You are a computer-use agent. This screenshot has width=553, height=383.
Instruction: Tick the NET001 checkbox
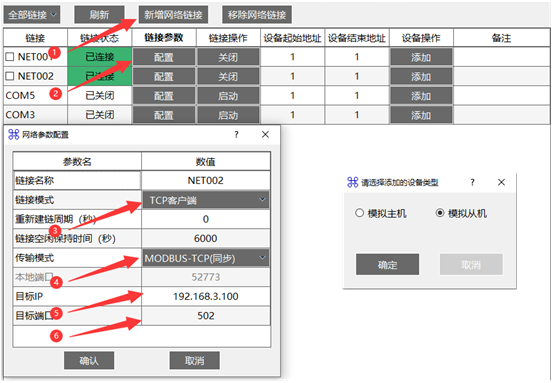click(x=10, y=57)
